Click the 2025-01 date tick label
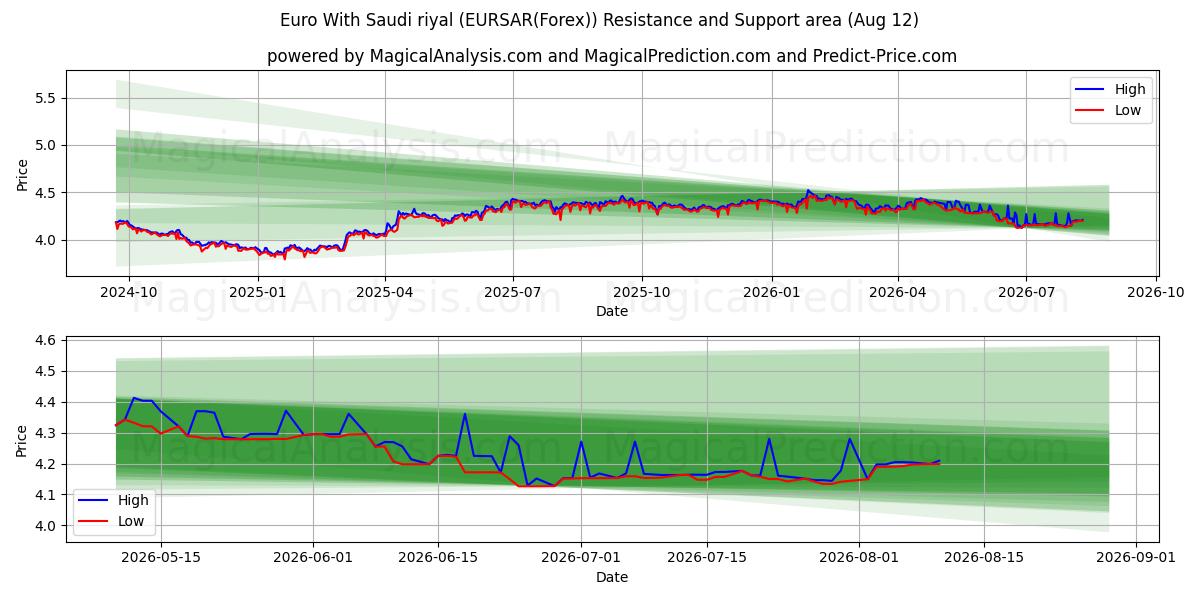 pyautogui.click(x=258, y=293)
